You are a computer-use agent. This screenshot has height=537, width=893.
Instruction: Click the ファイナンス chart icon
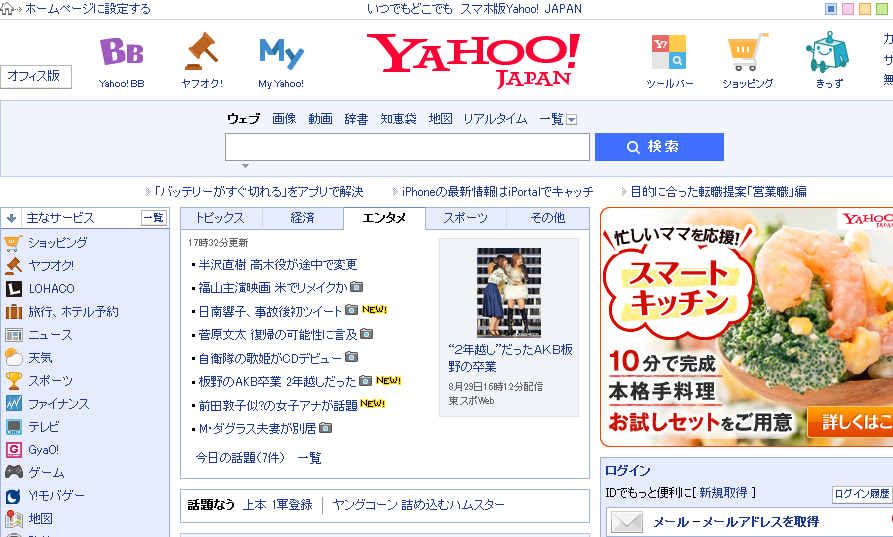pos(13,404)
